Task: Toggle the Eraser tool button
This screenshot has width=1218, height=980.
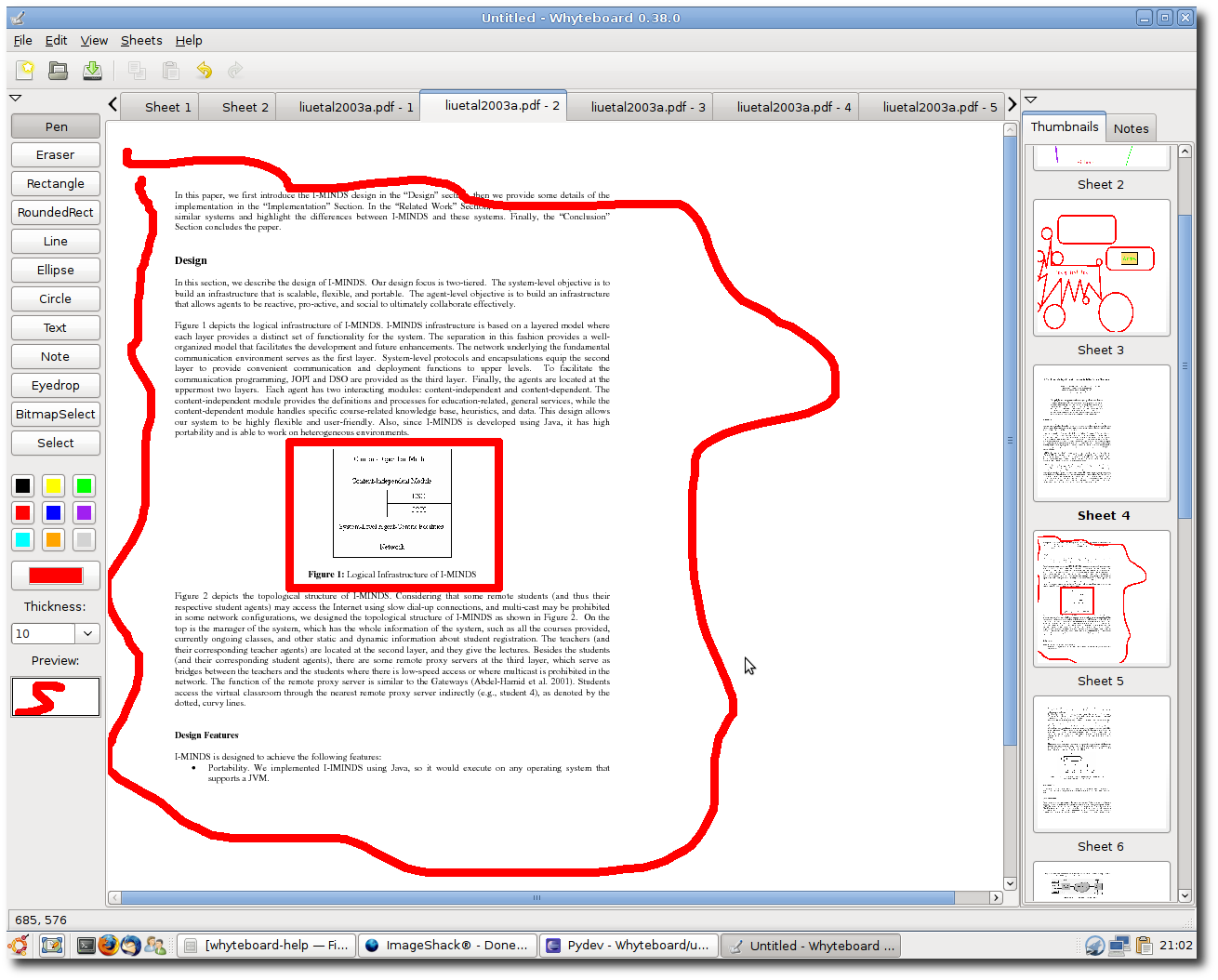Action: 56,155
